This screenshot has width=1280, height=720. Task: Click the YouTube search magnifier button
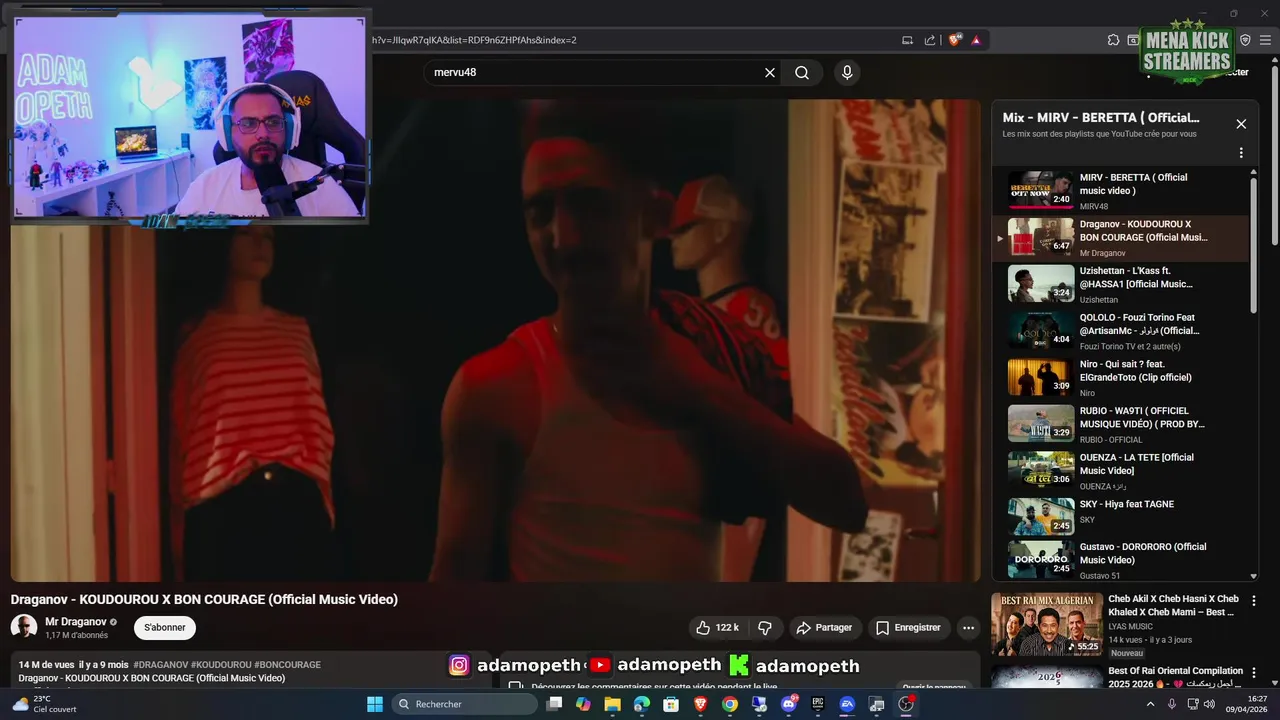tap(802, 72)
